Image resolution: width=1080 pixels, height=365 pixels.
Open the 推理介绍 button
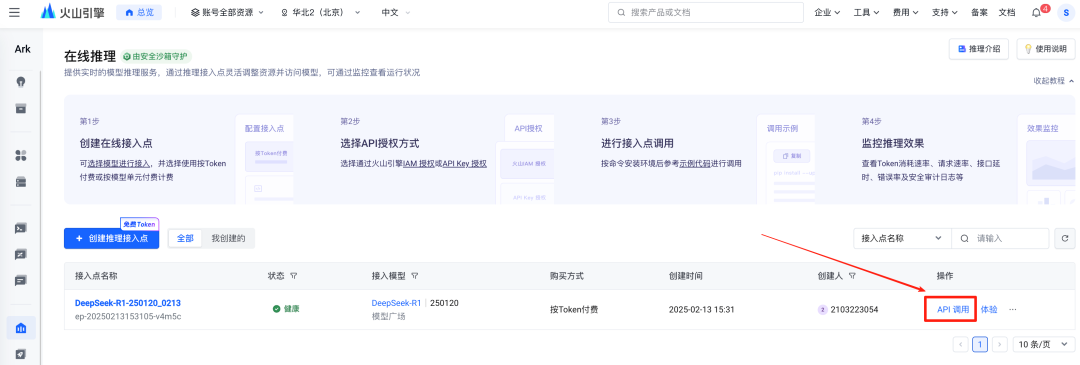coord(979,49)
